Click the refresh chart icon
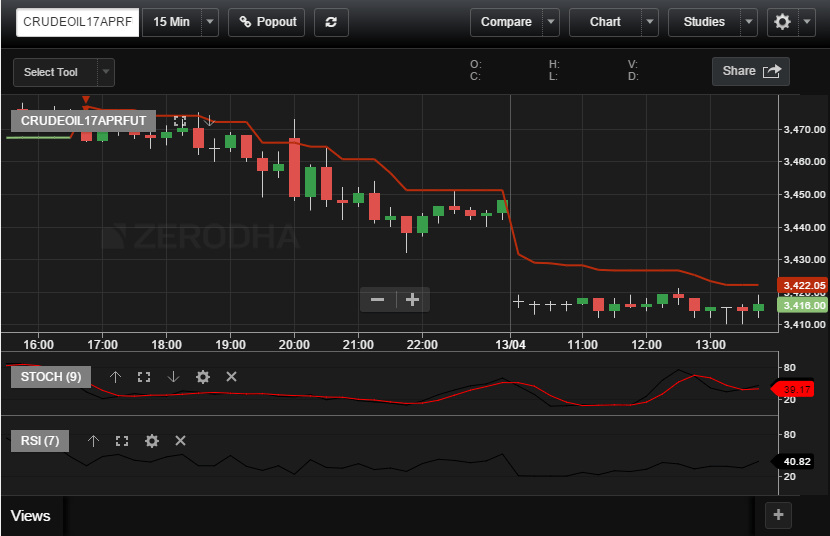The image size is (830, 536). pos(331,22)
